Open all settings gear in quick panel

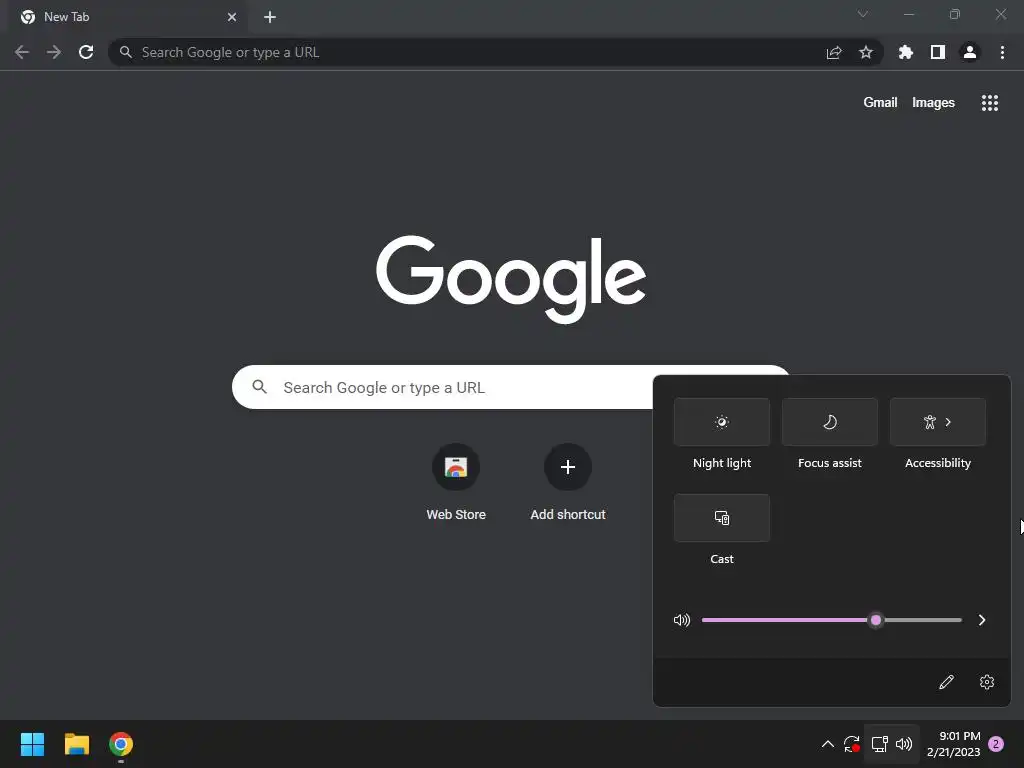tap(987, 682)
